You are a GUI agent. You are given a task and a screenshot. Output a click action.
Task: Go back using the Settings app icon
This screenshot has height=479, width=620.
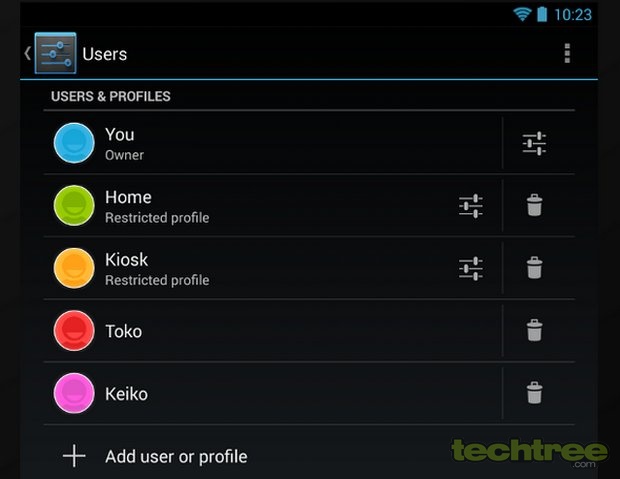point(55,53)
